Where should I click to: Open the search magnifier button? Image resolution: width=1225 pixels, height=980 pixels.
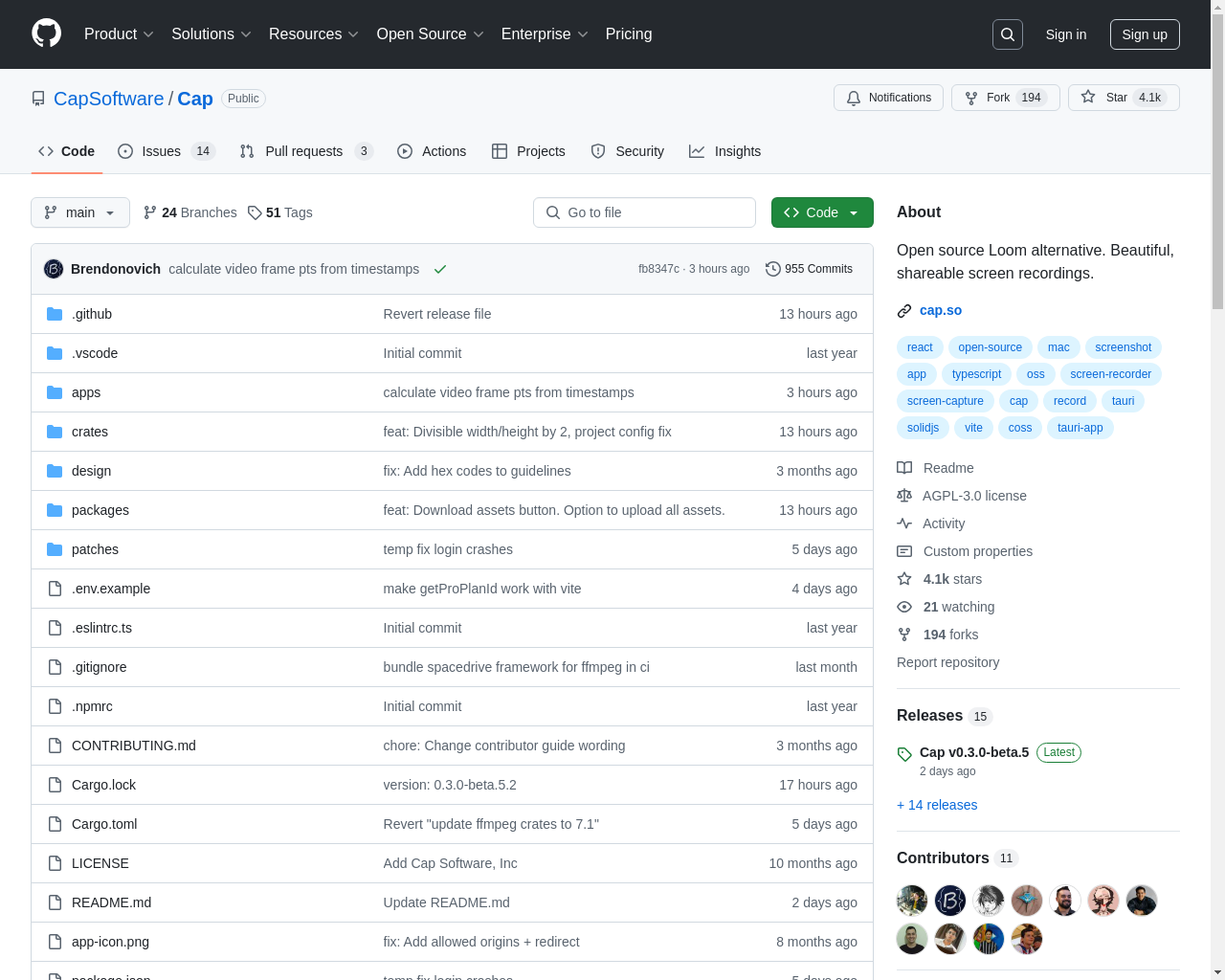click(1008, 34)
